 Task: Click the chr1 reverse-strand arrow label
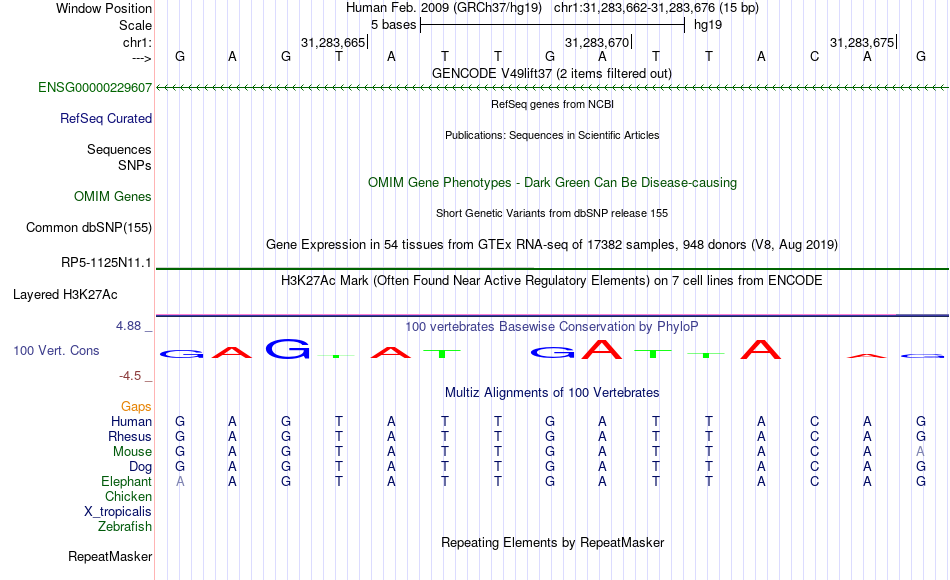click(x=142, y=58)
